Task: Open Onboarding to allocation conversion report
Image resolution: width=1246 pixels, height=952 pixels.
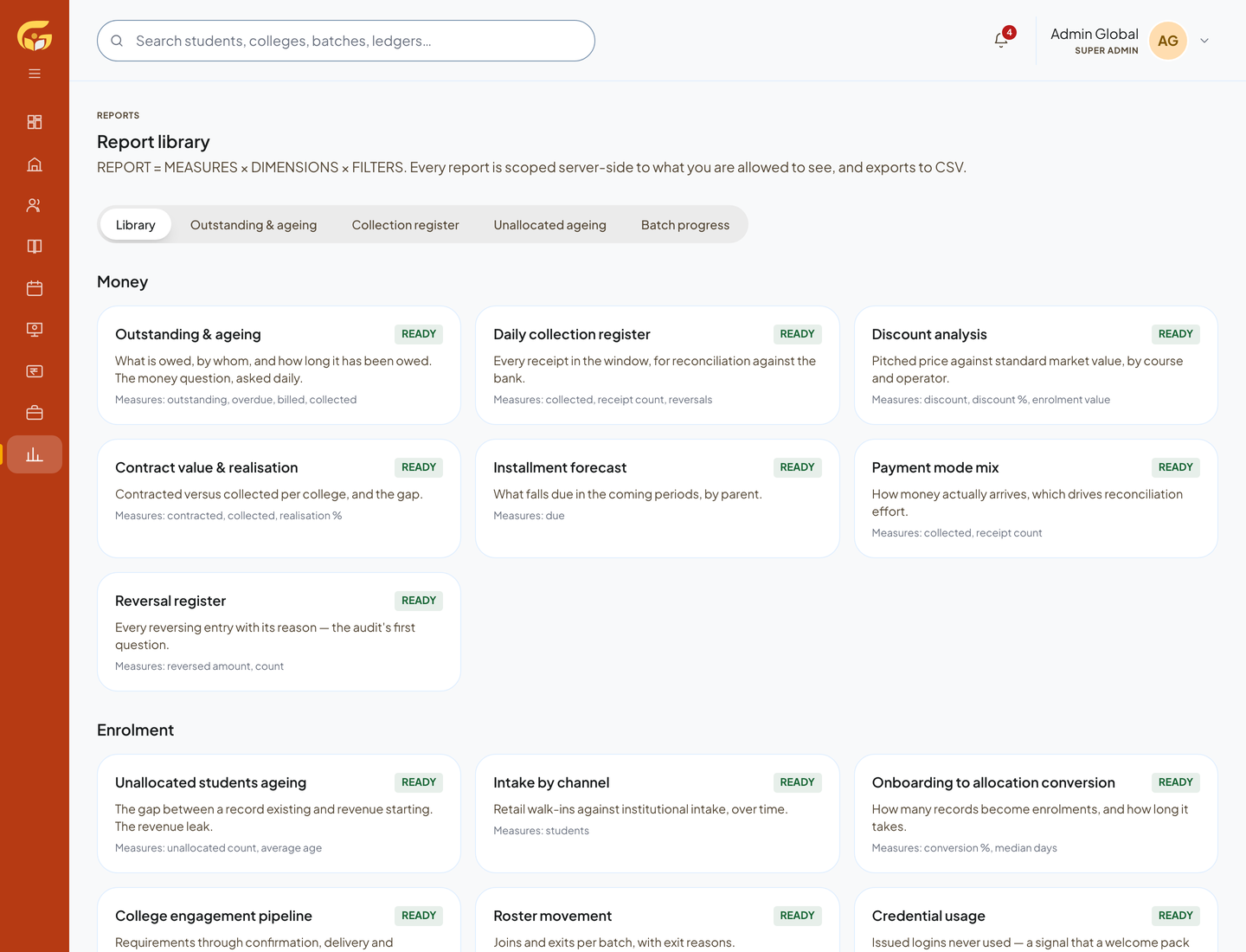Action: click(1036, 814)
